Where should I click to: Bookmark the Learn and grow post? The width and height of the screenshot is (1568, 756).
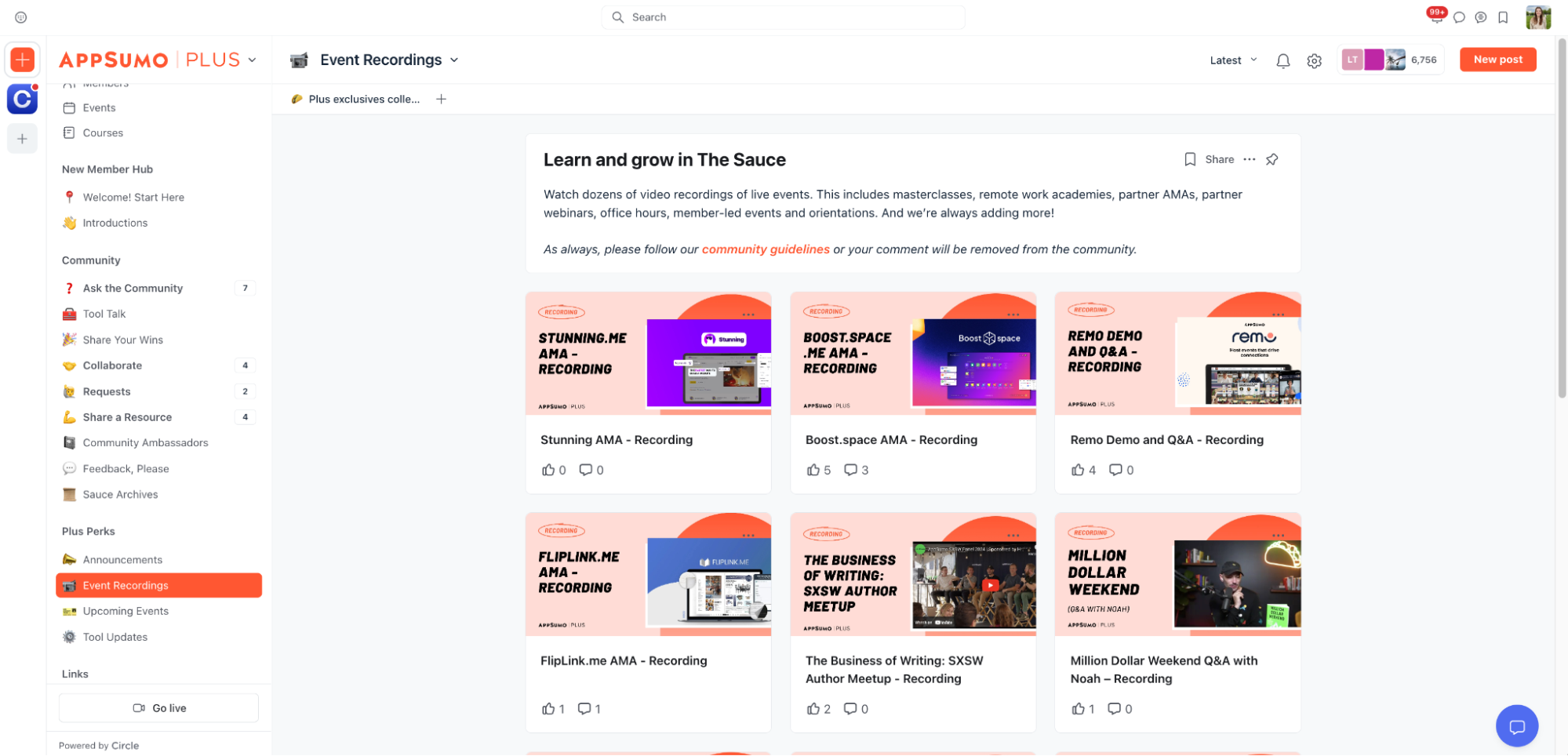point(1189,159)
